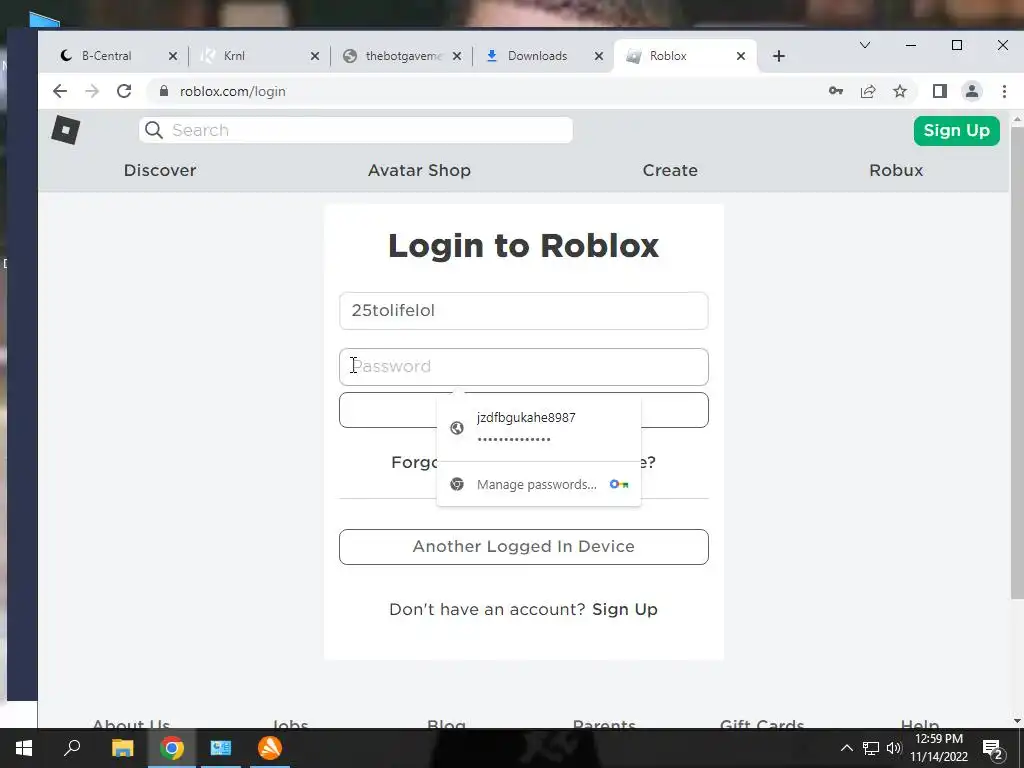Image resolution: width=1024 pixels, height=768 pixels.
Task: Switch to the thebotgaveme tab
Action: pos(403,56)
